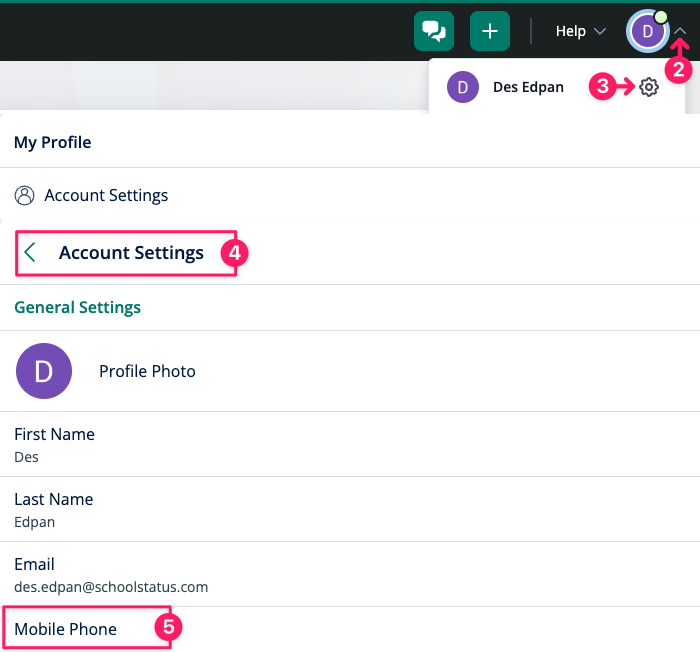This screenshot has width=700, height=652.
Task: Open the gear settings icon
Action: pyautogui.click(x=649, y=87)
